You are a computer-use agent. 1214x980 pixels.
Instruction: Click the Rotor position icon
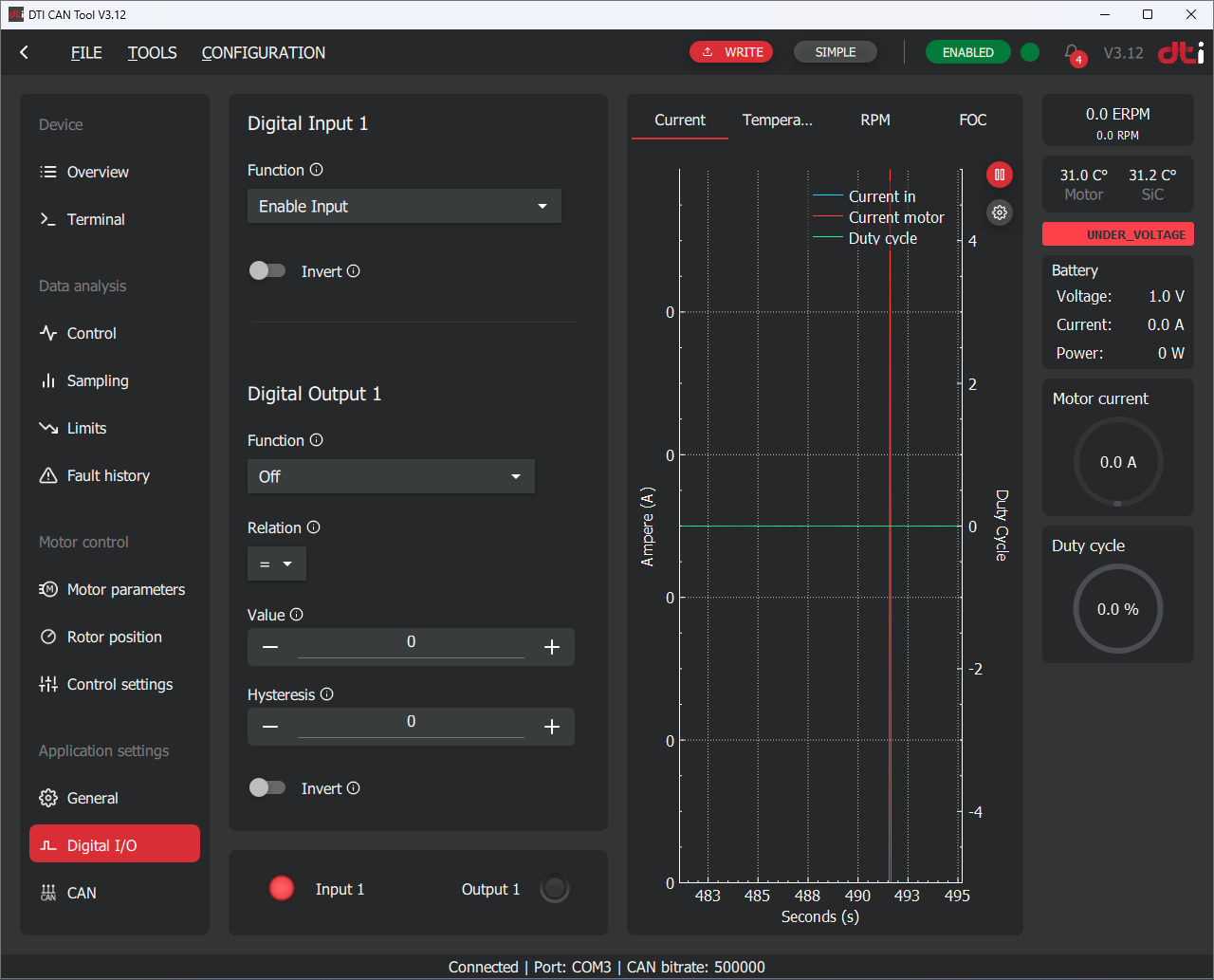point(48,637)
